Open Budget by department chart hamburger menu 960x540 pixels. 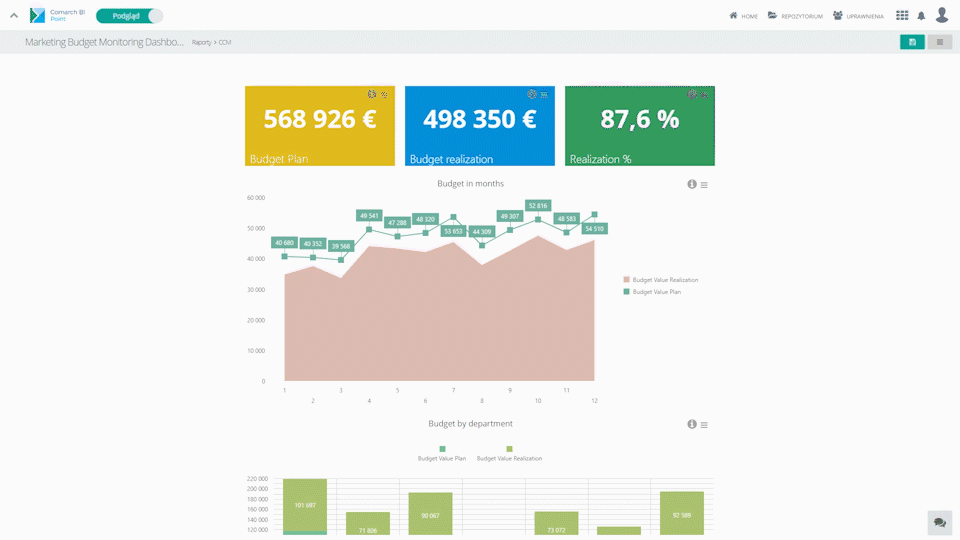(704, 425)
